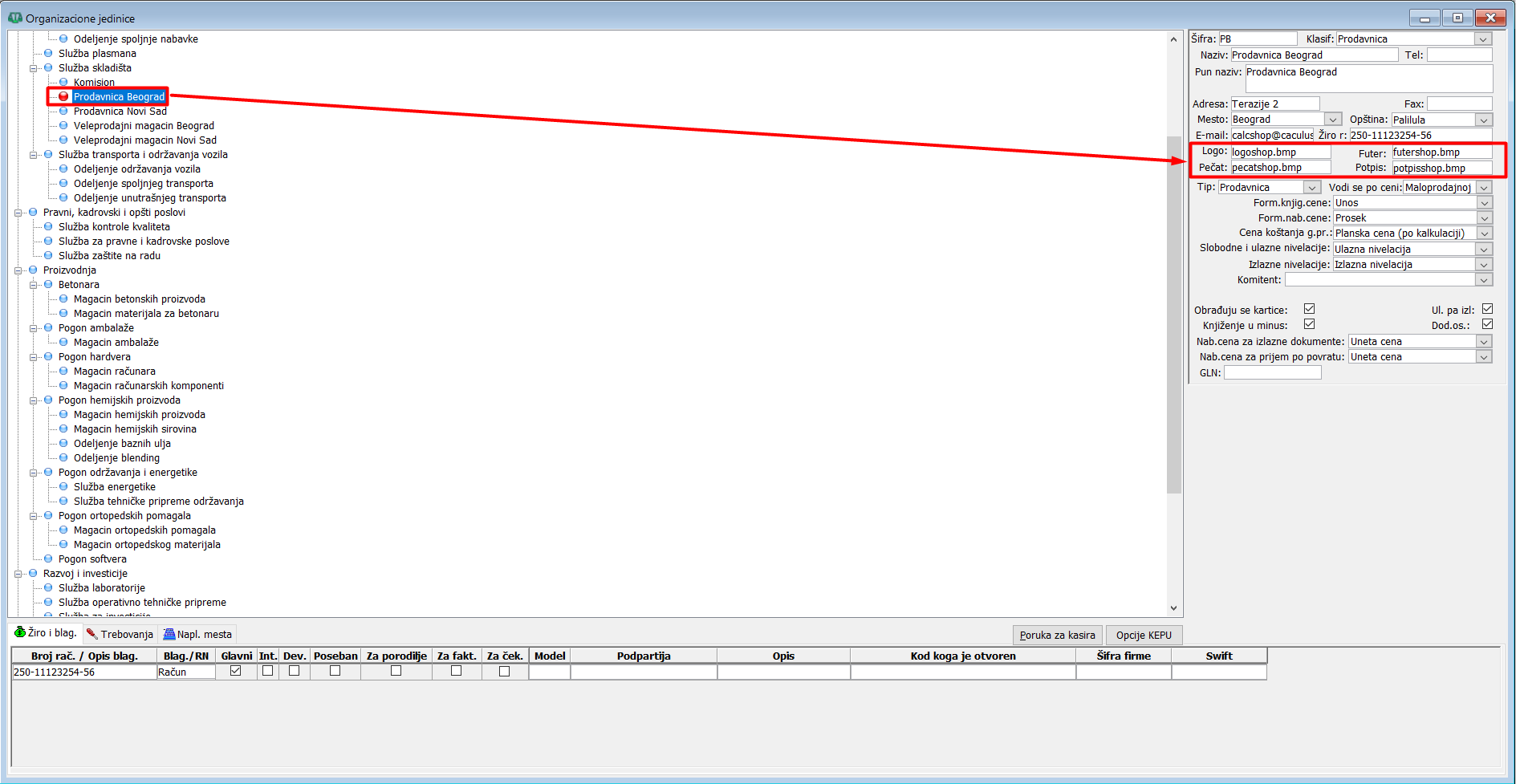Click into the GLN input field
This screenshot has height=784, width=1516.
(1272, 373)
